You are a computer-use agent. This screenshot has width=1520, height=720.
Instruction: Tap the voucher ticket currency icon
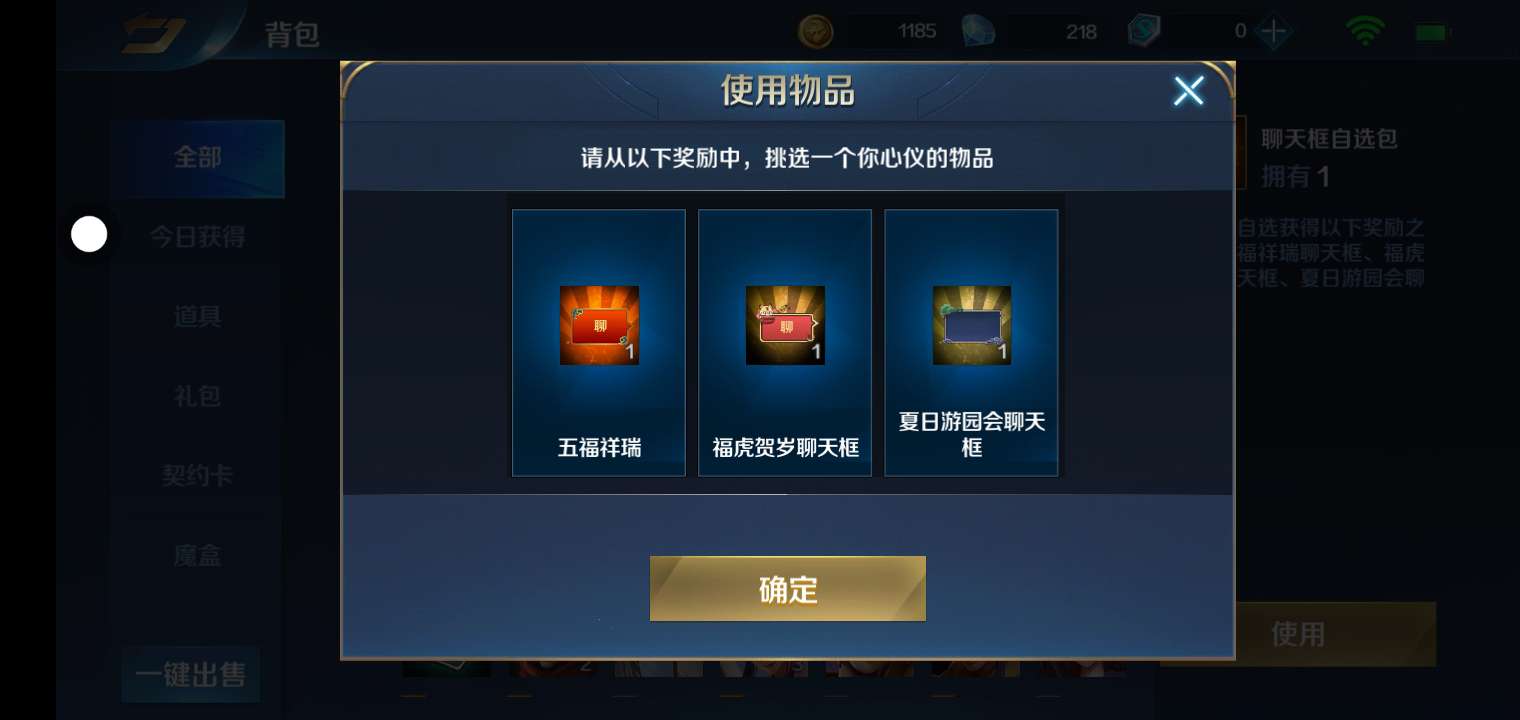pos(1143,31)
